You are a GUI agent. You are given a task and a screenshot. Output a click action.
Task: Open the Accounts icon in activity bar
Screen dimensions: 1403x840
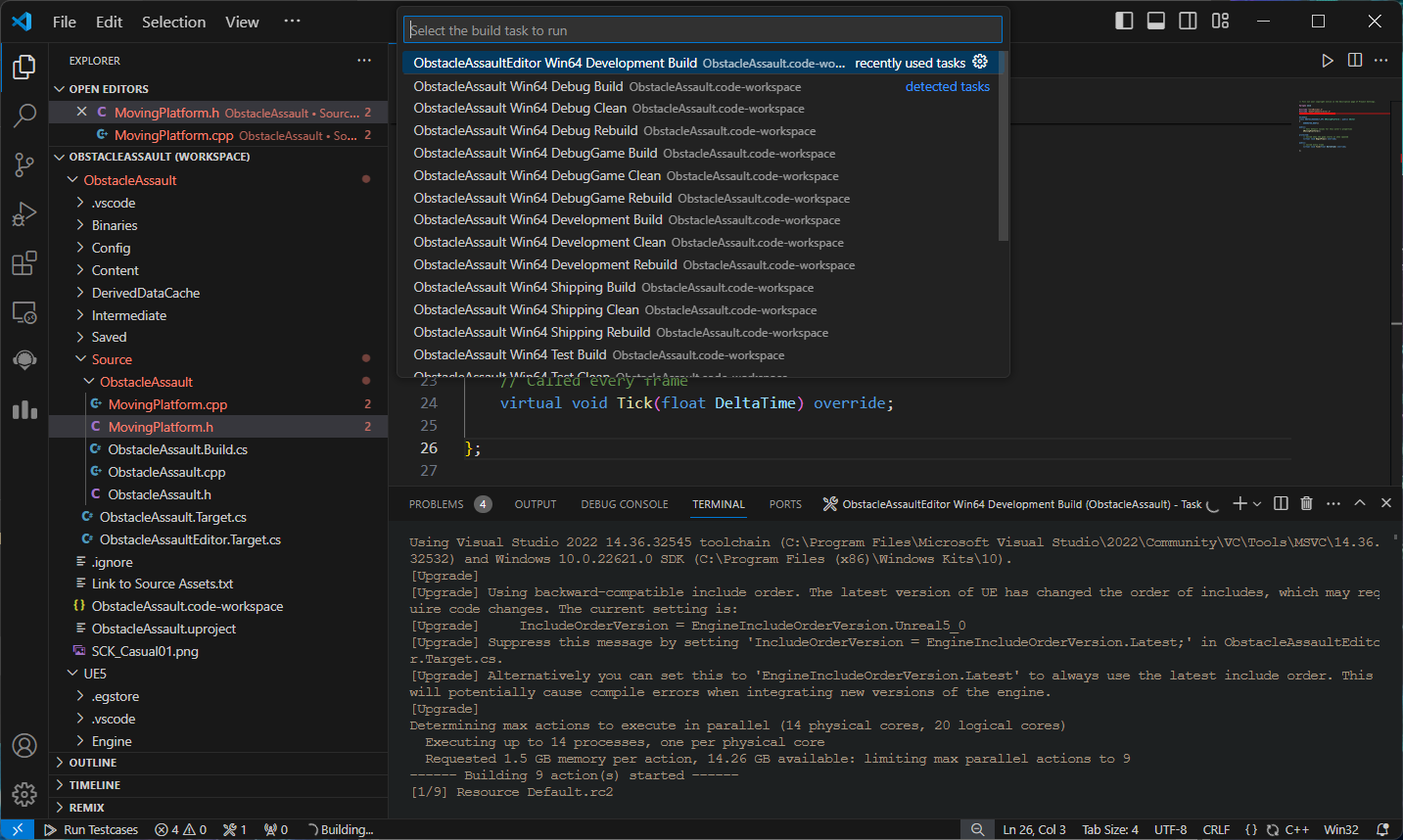24,746
